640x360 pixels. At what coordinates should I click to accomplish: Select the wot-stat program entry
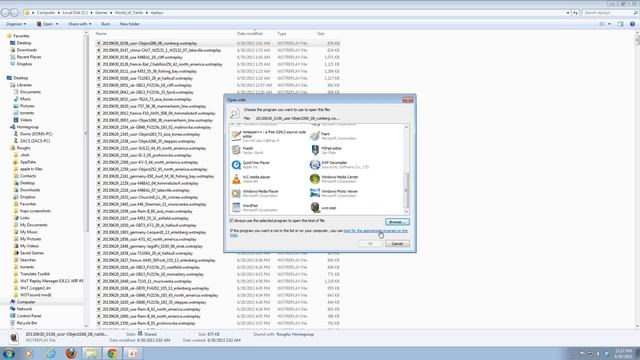[x=323, y=208]
